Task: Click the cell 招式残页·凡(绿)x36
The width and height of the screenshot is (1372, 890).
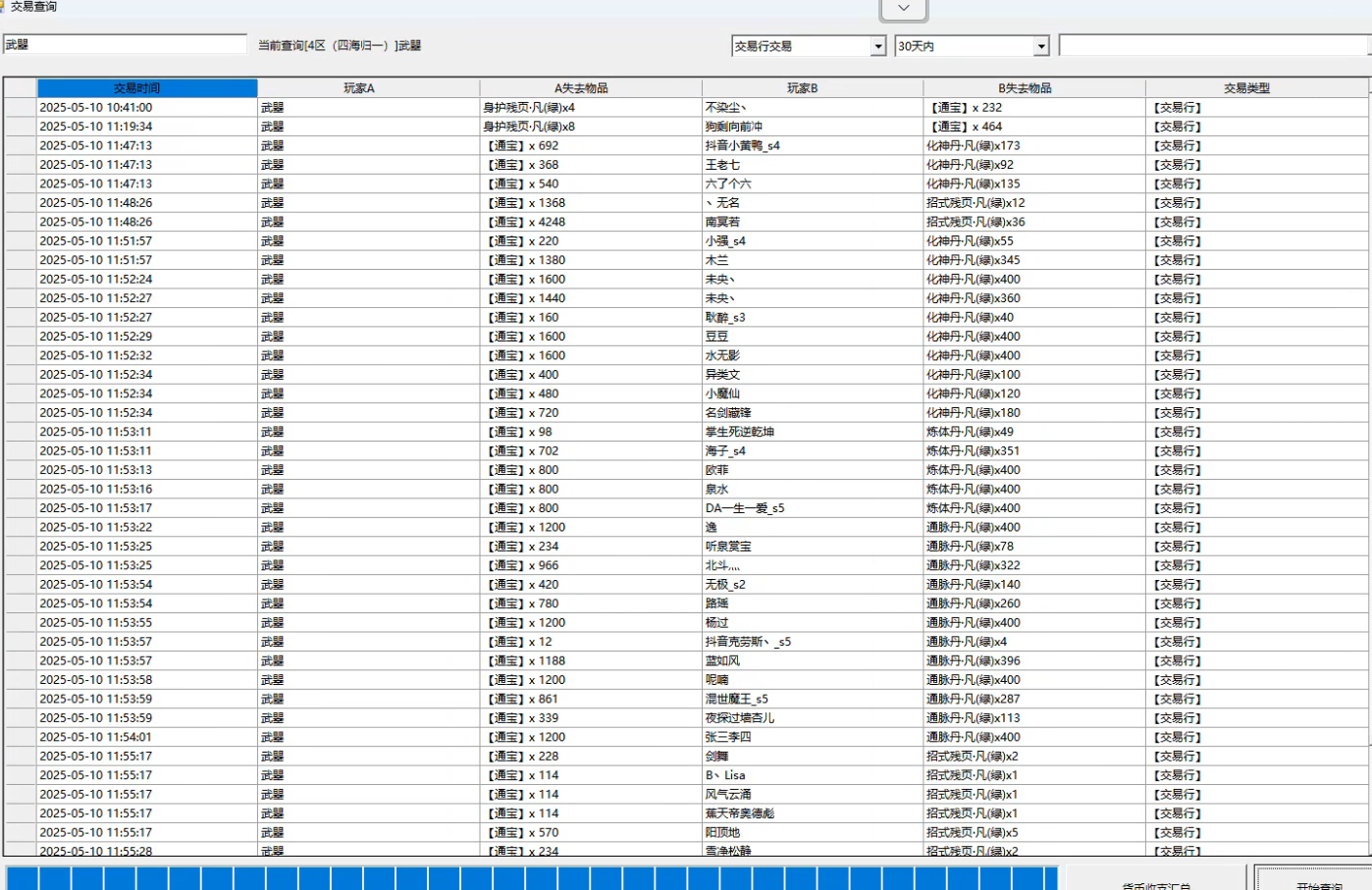Action: (x=1034, y=222)
